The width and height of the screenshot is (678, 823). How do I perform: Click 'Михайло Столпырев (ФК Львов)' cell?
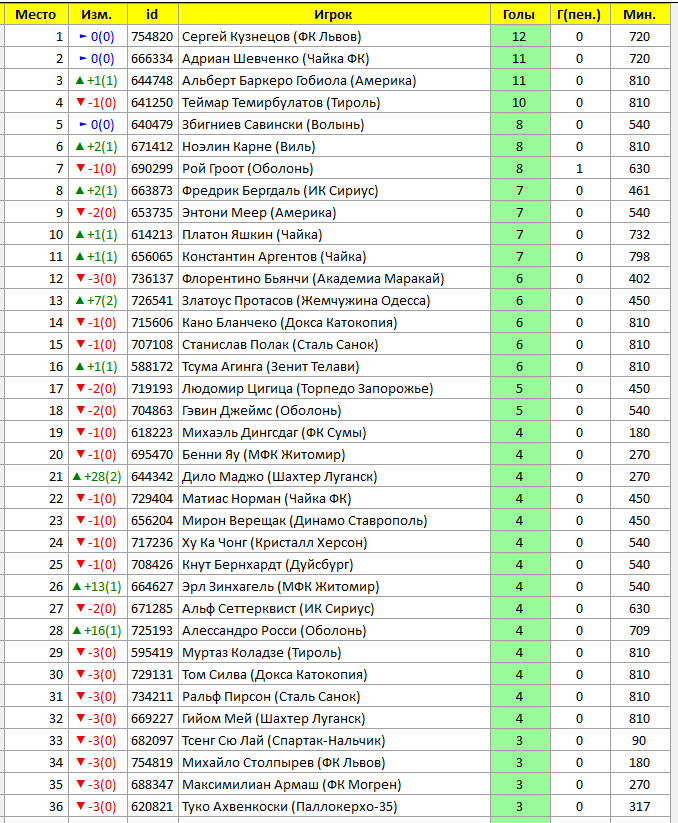click(x=334, y=763)
